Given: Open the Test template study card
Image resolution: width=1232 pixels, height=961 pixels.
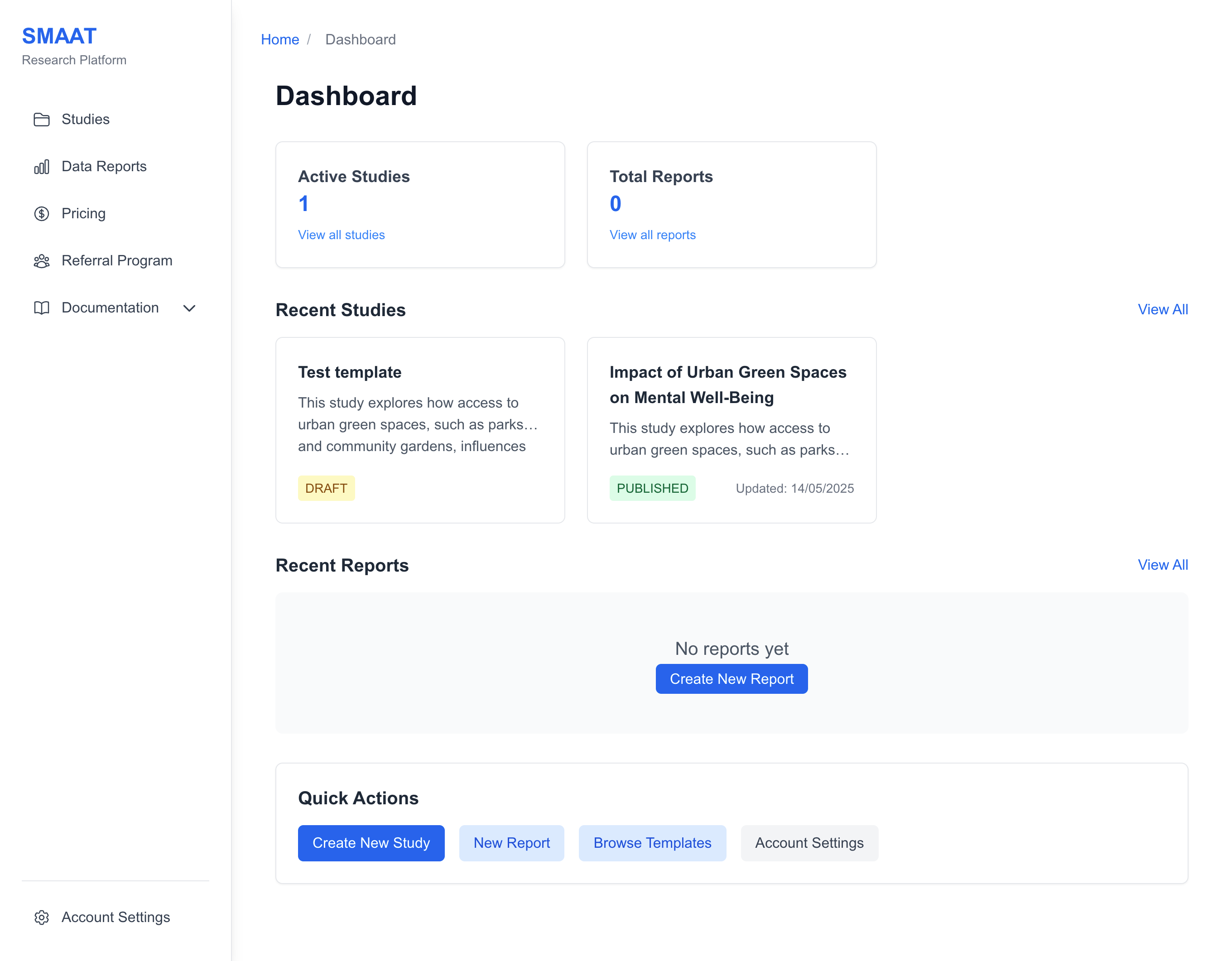Looking at the screenshot, I should pos(420,430).
